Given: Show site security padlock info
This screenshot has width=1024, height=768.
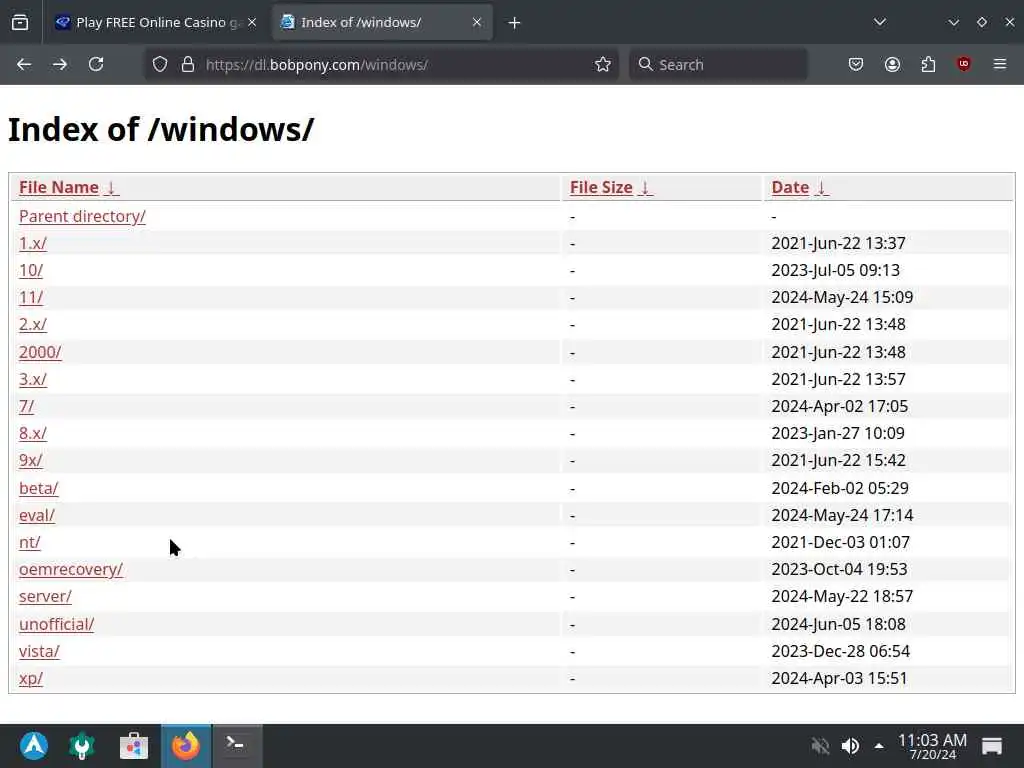Looking at the screenshot, I should click(x=188, y=65).
